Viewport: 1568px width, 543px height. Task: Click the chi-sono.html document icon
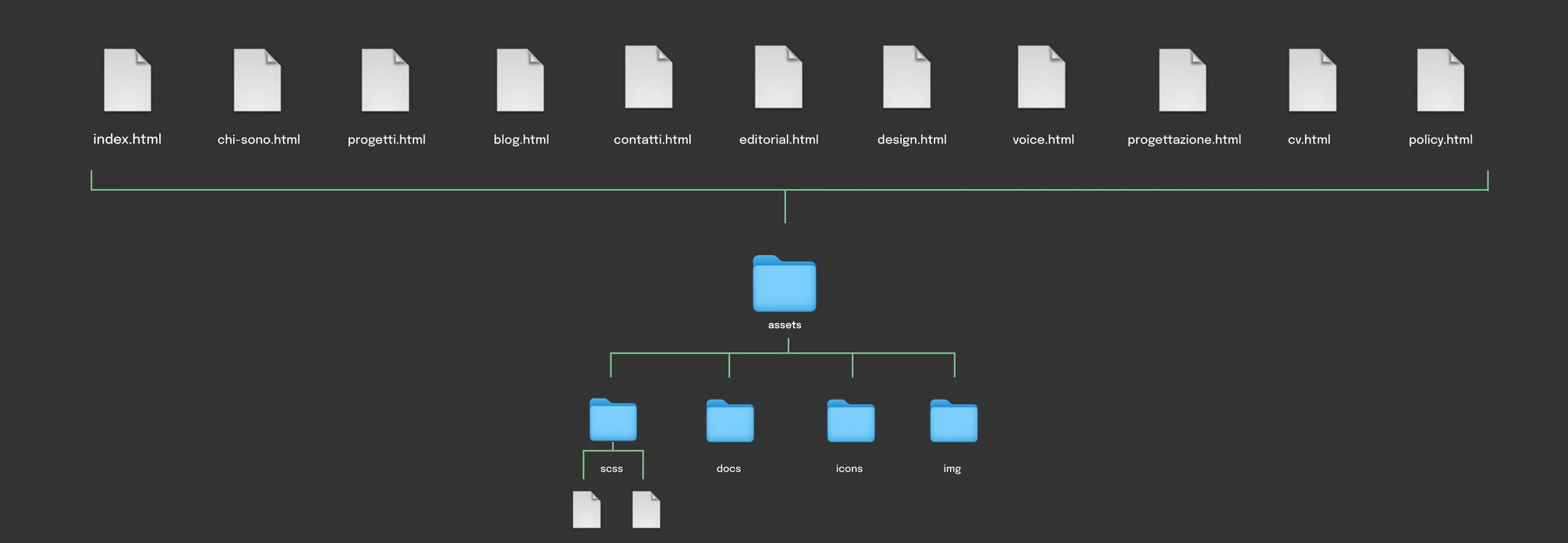click(x=257, y=81)
